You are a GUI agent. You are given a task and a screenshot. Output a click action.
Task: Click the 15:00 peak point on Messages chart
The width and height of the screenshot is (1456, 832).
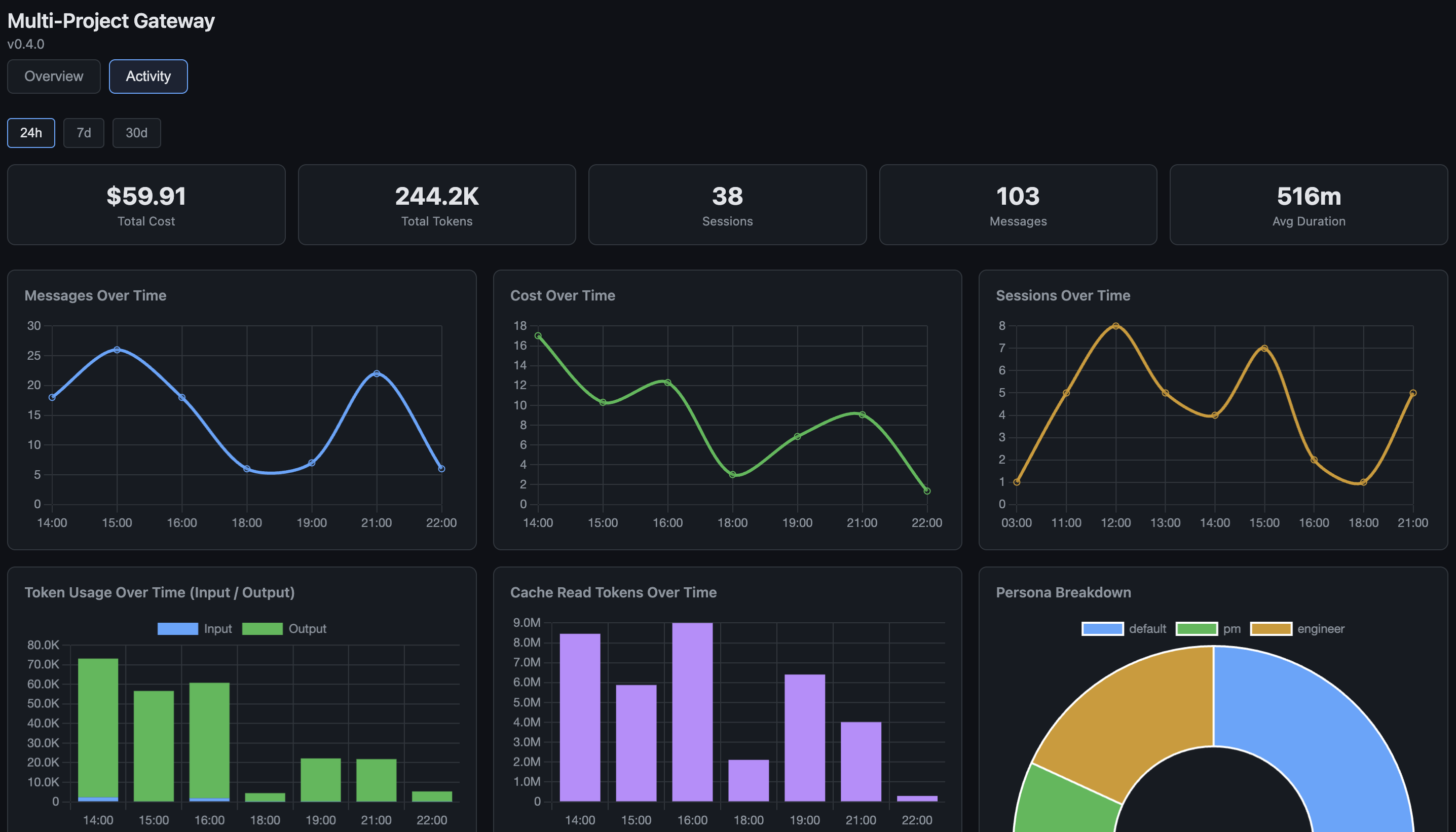[117, 350]
